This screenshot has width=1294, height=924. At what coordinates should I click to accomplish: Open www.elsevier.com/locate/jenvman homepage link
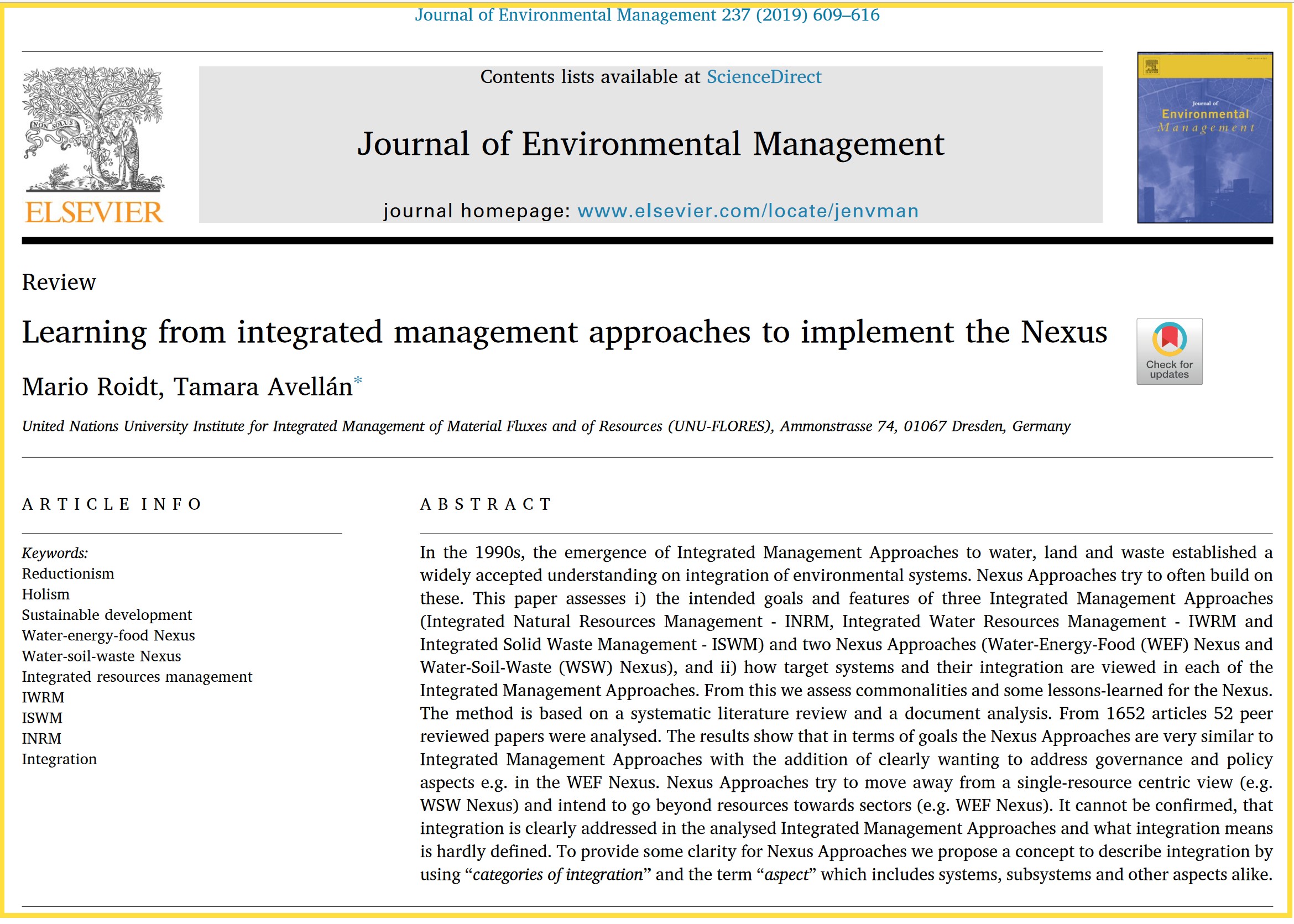[x=747, y=211]
